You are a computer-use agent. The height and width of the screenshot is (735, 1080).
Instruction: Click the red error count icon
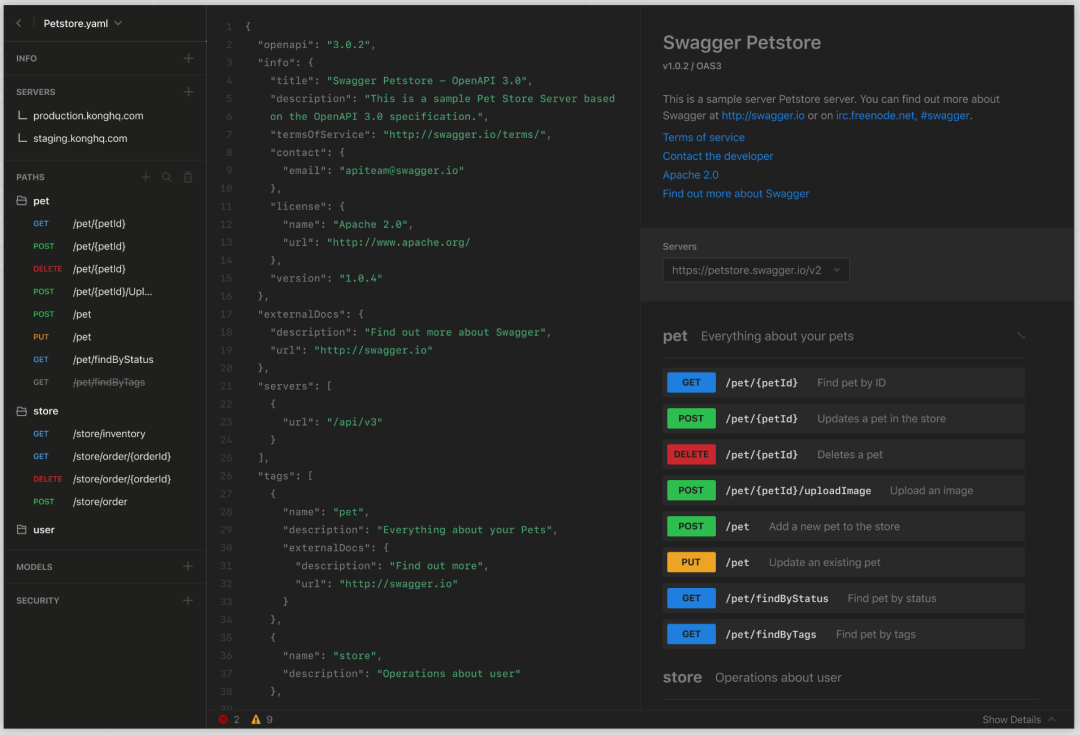(x=223, y=719)
